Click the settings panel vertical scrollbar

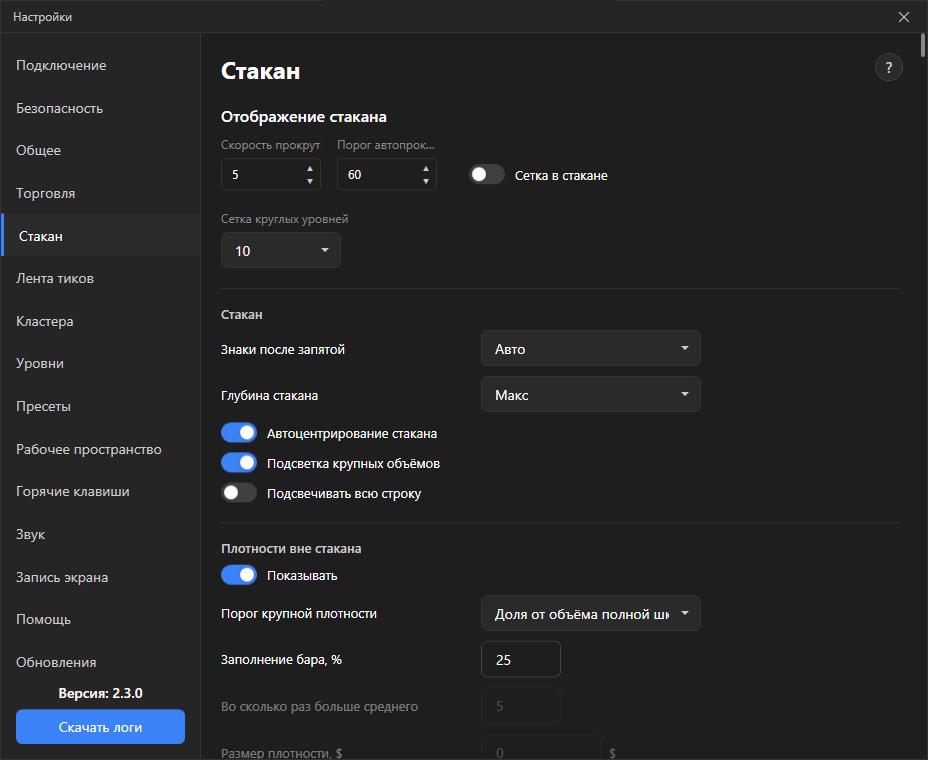click(x=923, y=46)
